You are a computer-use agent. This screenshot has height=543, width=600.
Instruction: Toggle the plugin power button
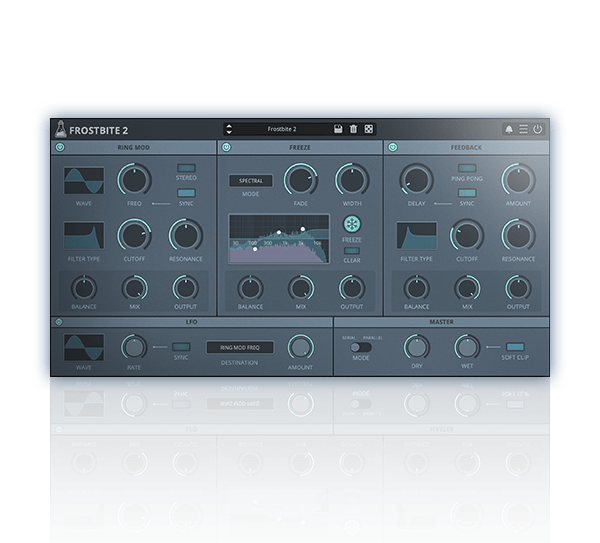click(538, 129)
